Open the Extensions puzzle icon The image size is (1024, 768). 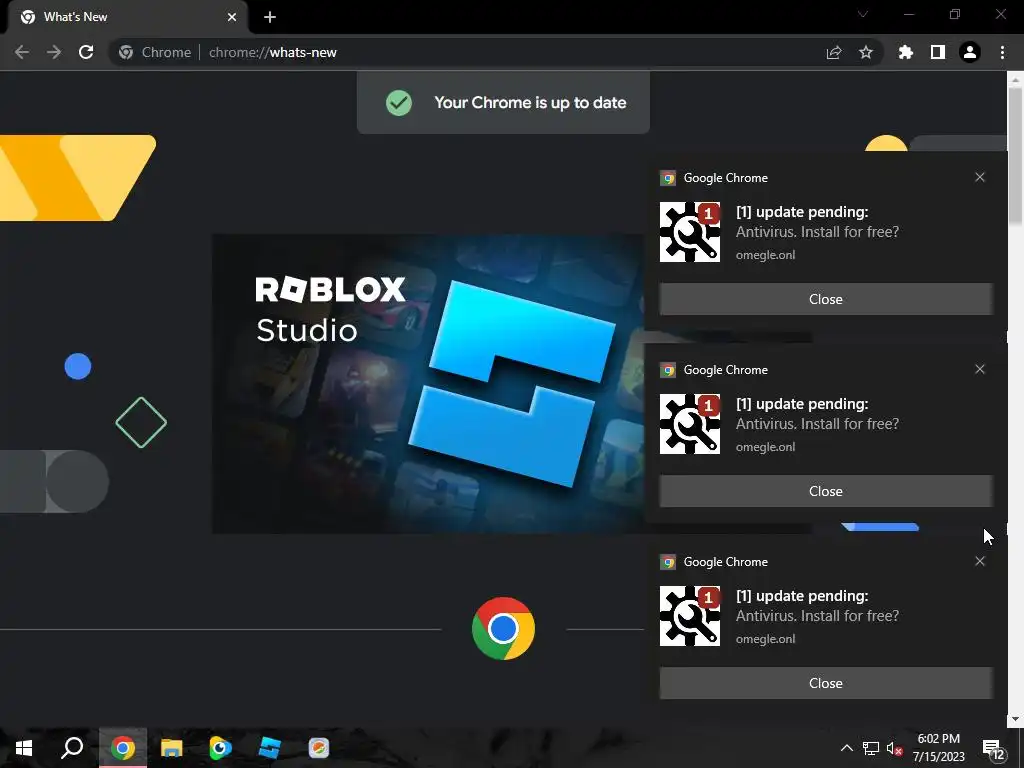tap(906, 52)
